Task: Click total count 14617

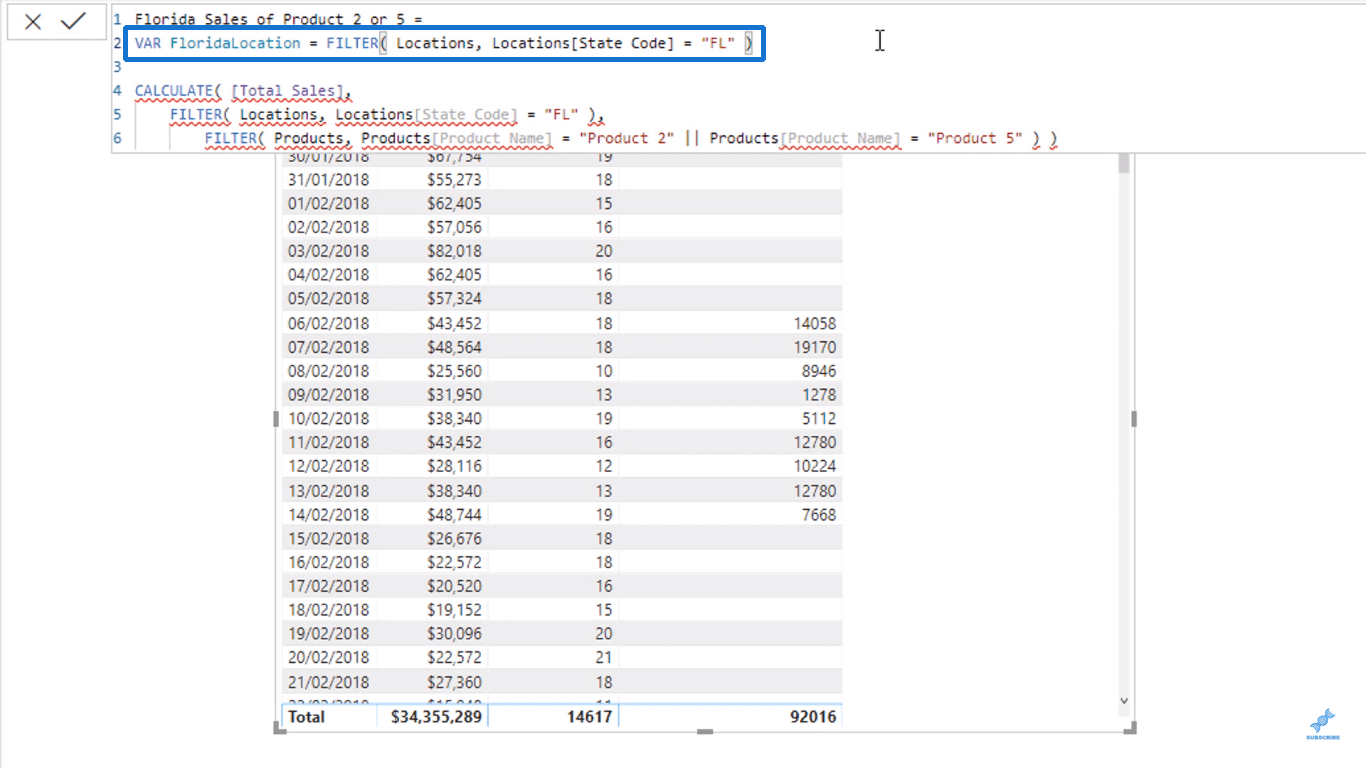Action: pyautogui.click(x=592, y=717)
